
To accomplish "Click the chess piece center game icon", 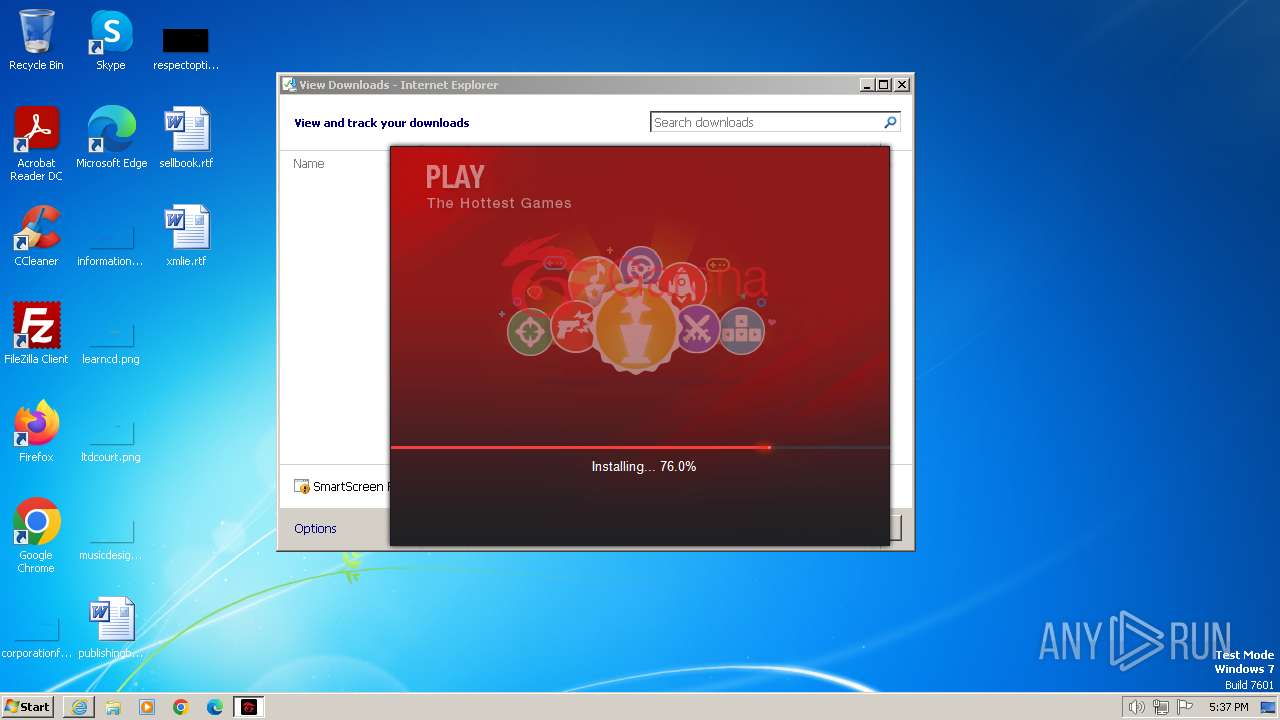I will point(637,331).
